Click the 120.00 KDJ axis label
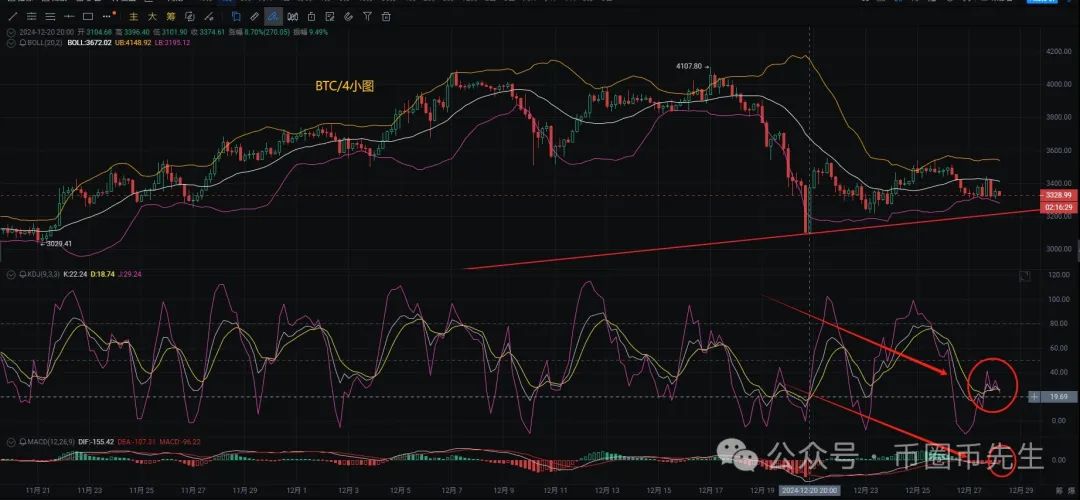The image size is (1080, 500). [x=1061, y=275]
